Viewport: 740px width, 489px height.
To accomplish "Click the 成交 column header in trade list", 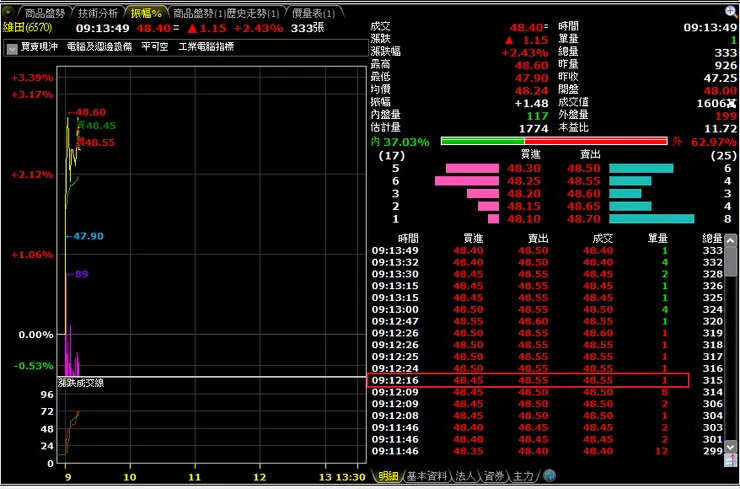I will (x=603, y=239).
